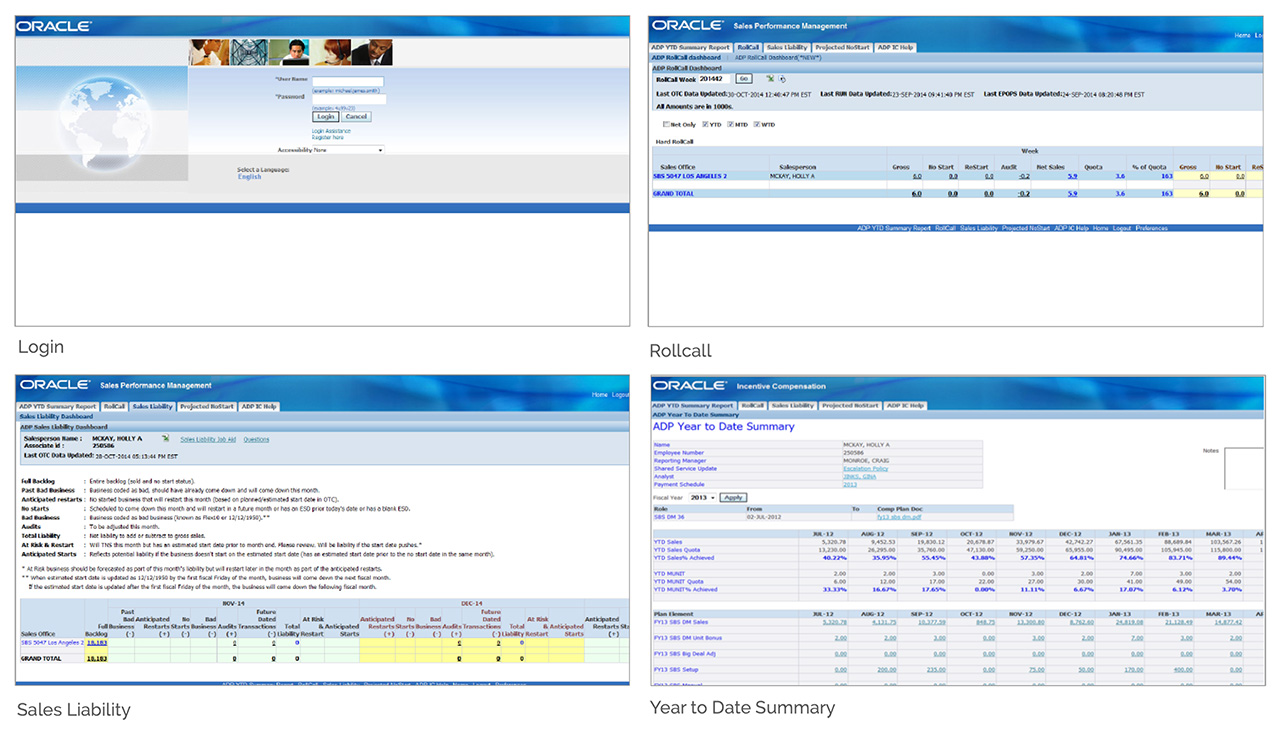Focus the Password input field
The image size is (1280, 735).
(x=348, y=99)
